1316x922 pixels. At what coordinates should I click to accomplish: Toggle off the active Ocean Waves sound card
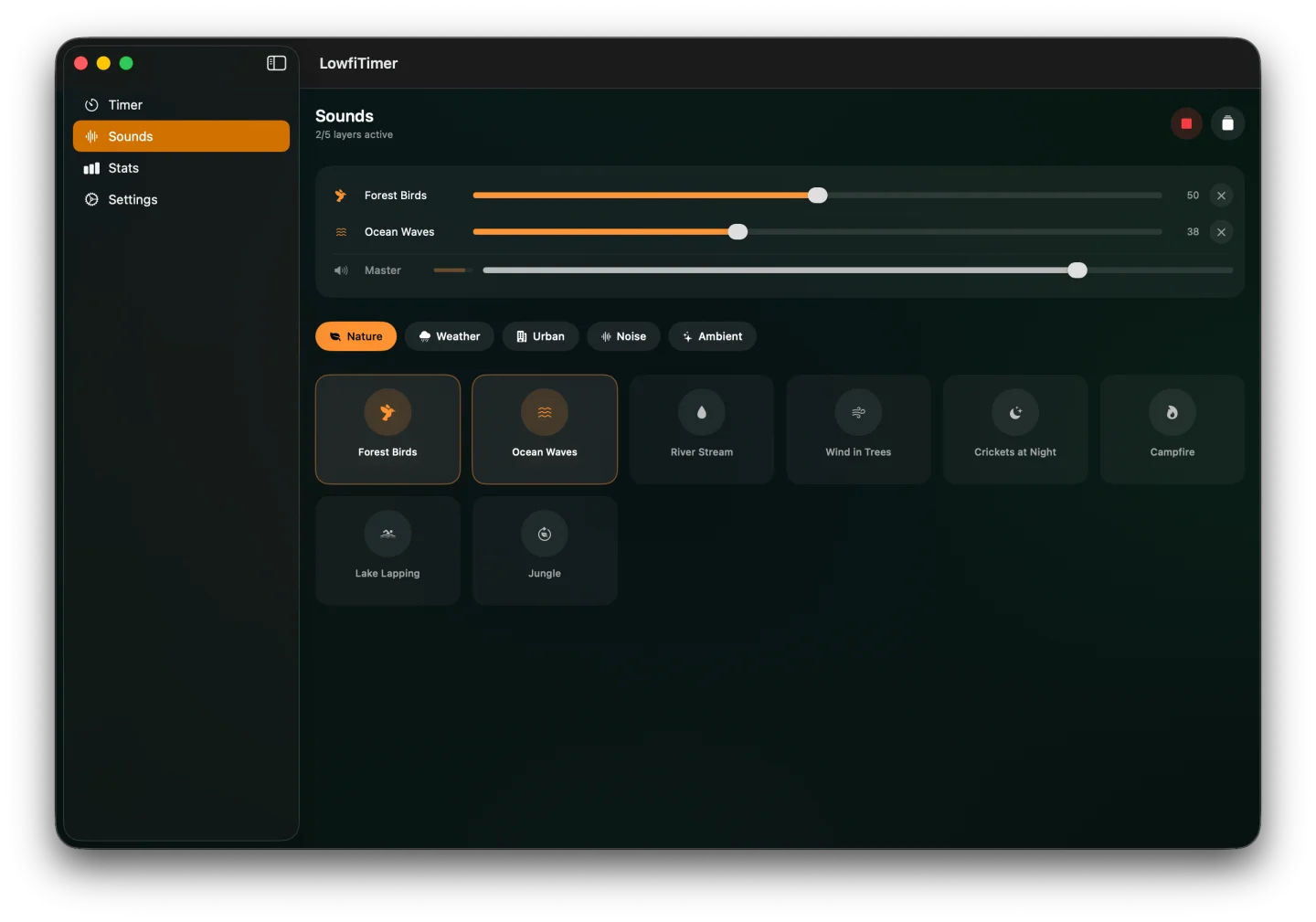coord(544,429)
